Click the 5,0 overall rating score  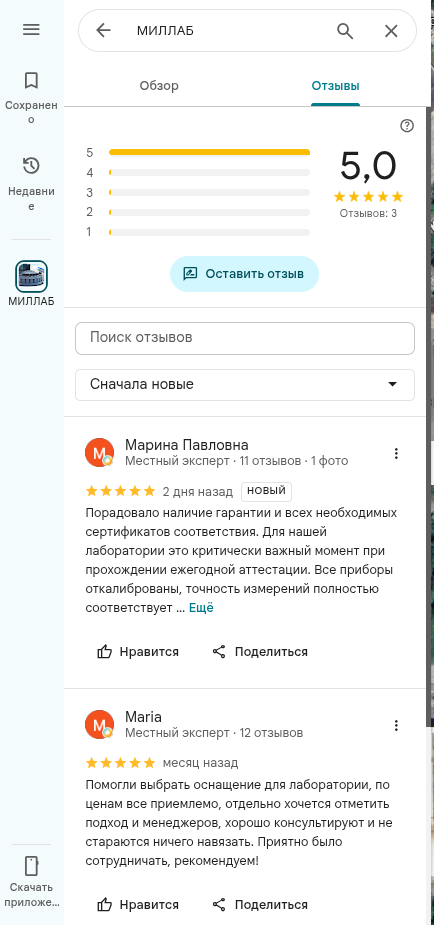click(368, 166)
